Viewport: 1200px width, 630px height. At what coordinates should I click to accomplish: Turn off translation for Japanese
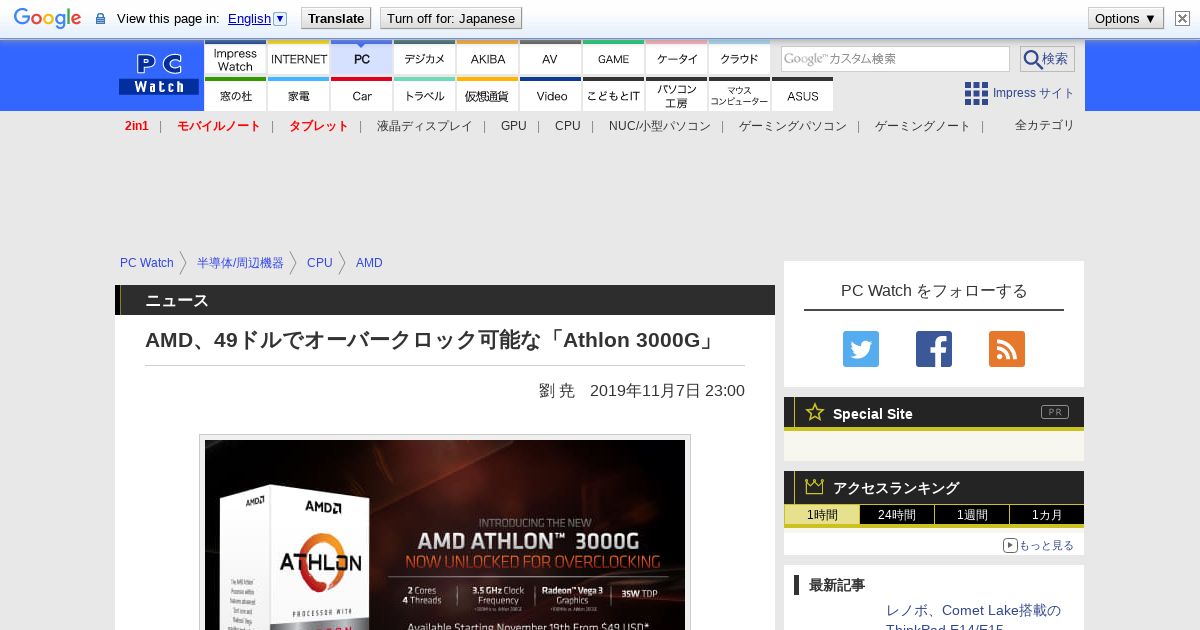coord(451,18)
